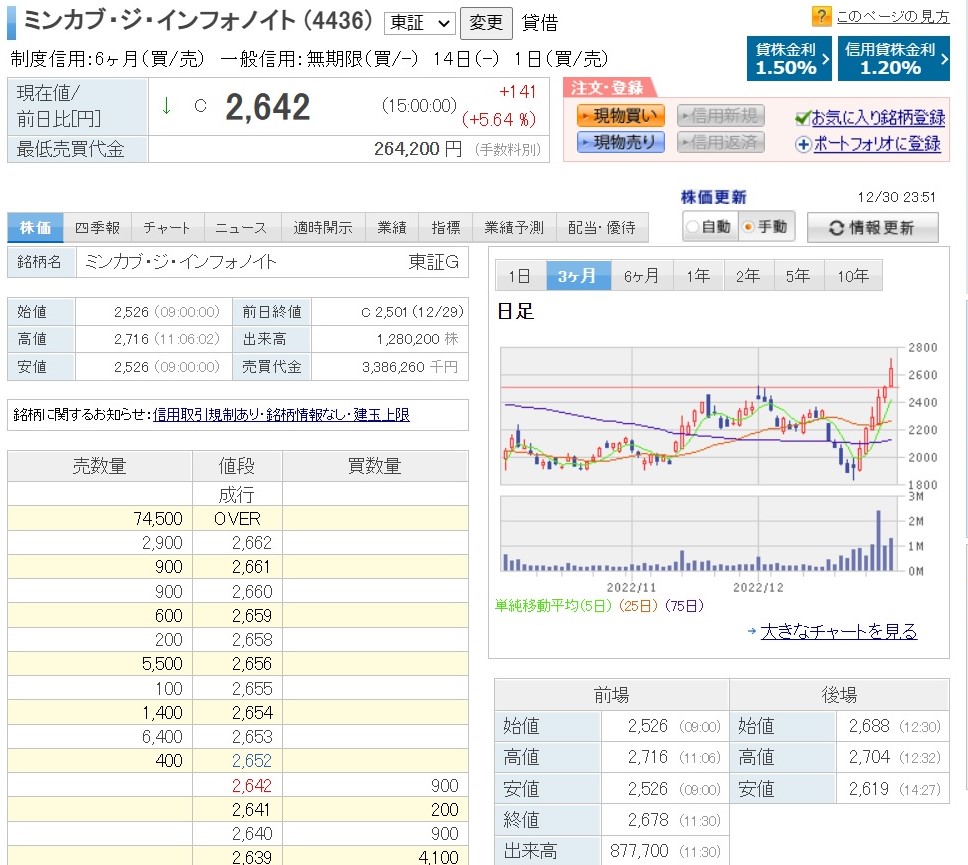Switch to the 四季報 tab

pyautogui.click(x=97, y=228)
